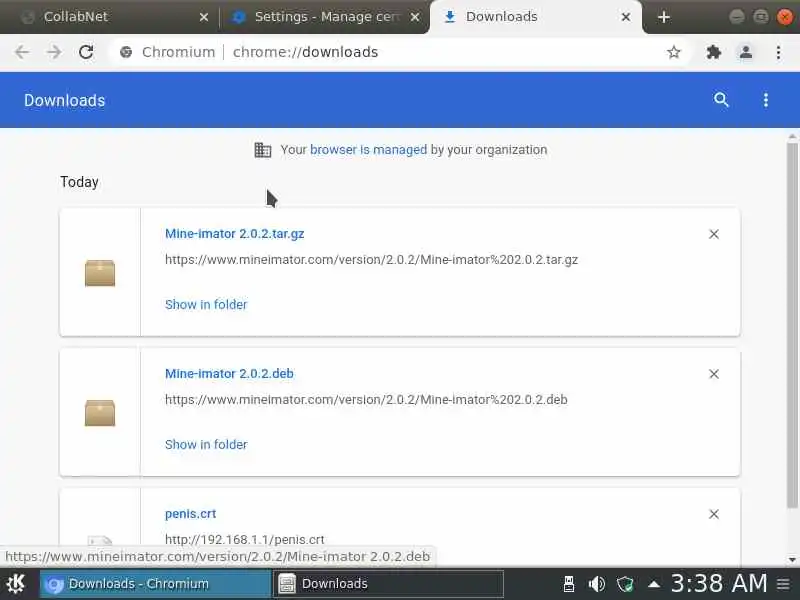Viewport: 800px width, 600px height.
Task: Open the Chromium three-dot browser menu
Action: pos(778,52)
